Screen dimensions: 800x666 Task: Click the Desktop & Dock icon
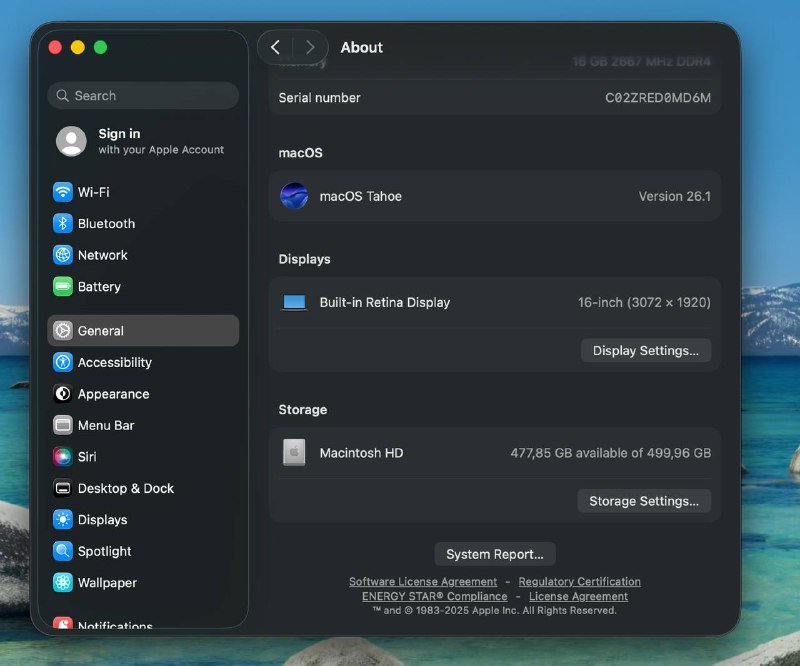point(62,488)
